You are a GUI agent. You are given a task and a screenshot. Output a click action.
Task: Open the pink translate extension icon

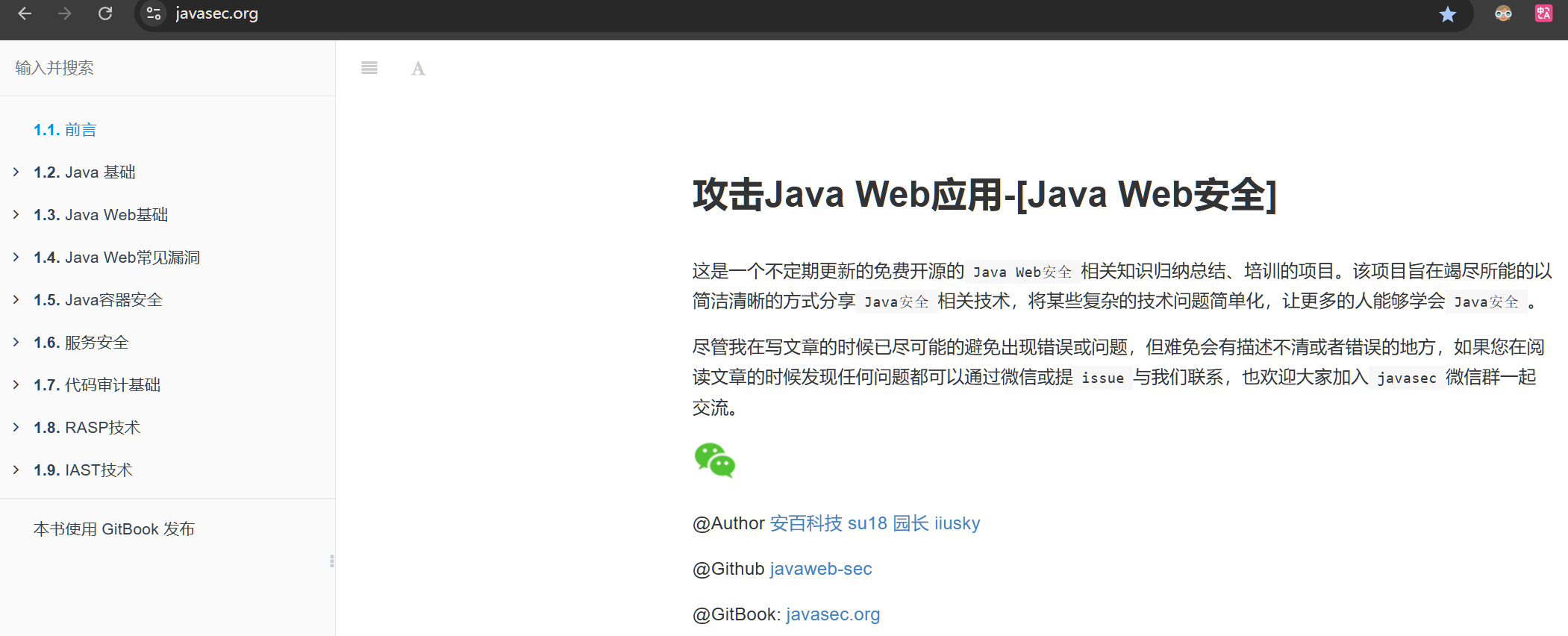(1543, 13)
